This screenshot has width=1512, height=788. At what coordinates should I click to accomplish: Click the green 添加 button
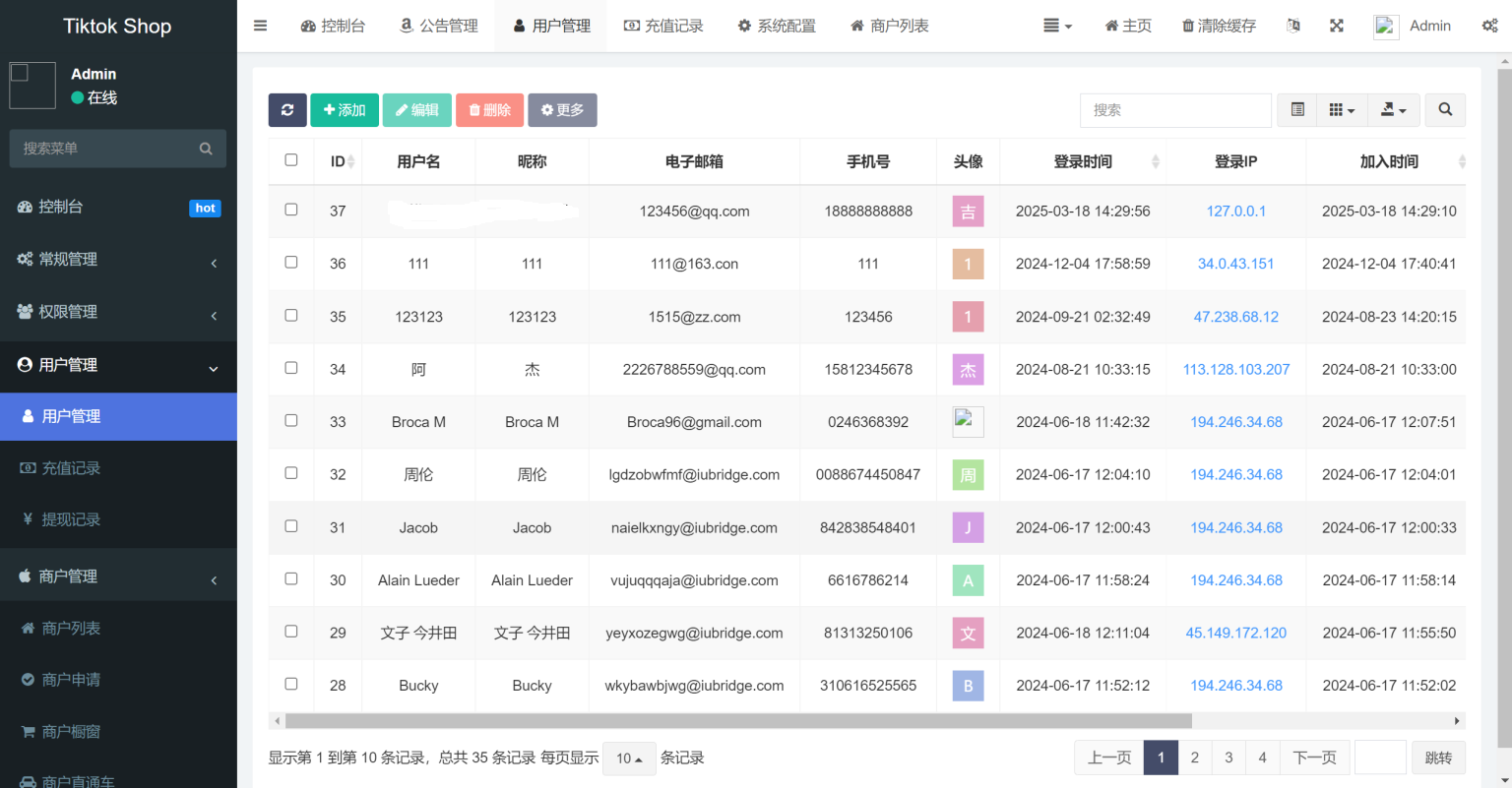345,110
